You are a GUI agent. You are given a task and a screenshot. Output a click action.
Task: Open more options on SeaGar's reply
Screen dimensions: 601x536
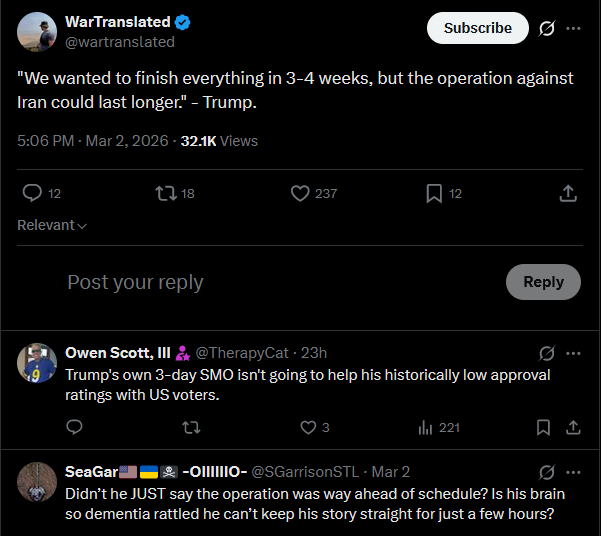(x=573, y=471)
